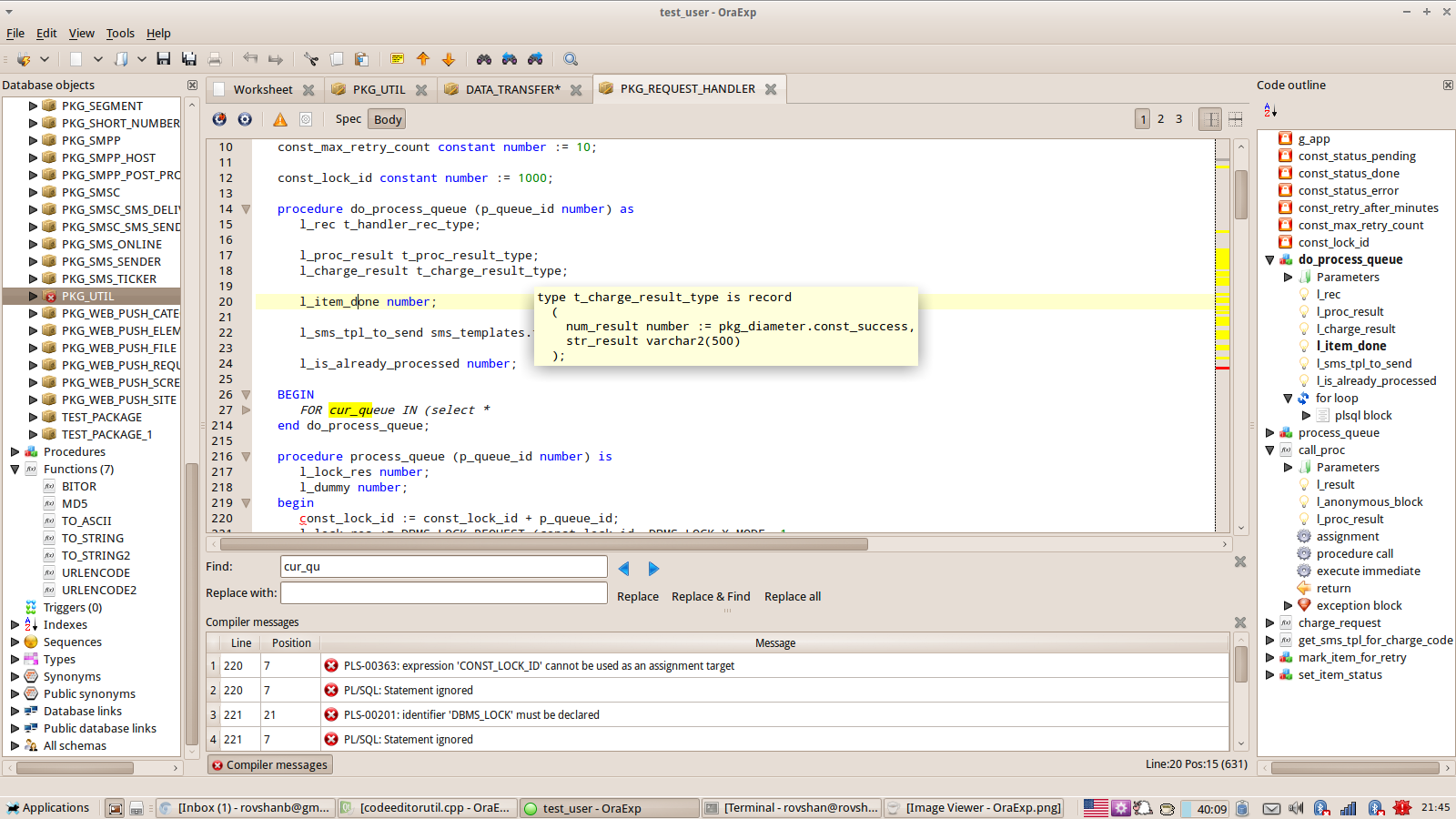Expand the Procedures tree item
This screenshot has width=1456, height=819.
tap(14, 451)
